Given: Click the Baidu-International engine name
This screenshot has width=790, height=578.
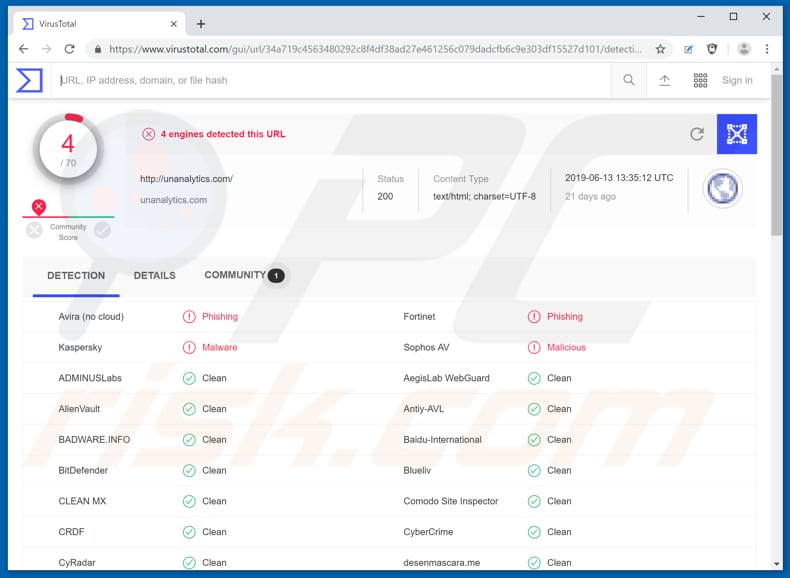Looking at the screenshot, I should 442,439.
